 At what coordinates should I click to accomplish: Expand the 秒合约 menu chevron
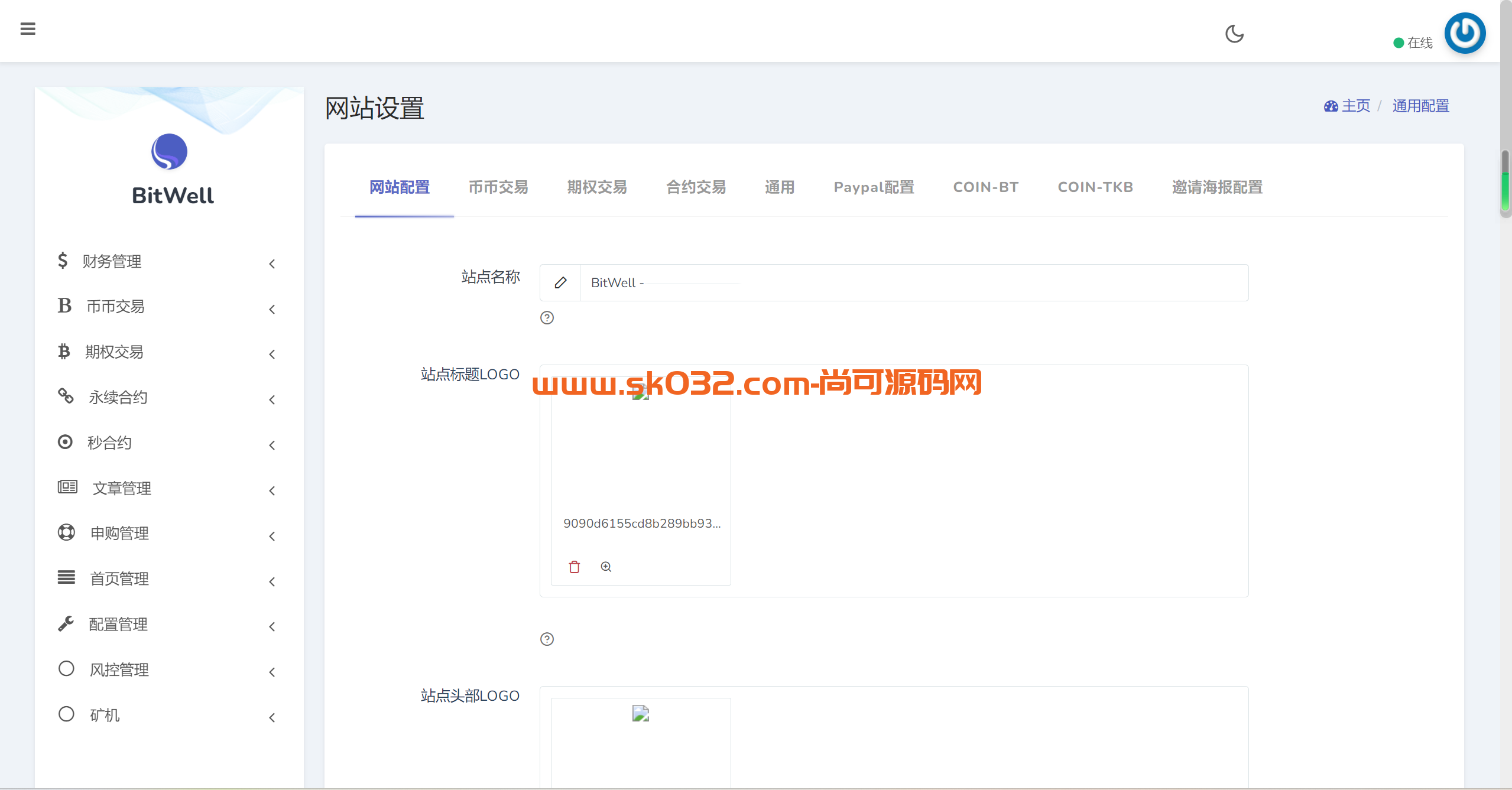click(x=272, y=446)
